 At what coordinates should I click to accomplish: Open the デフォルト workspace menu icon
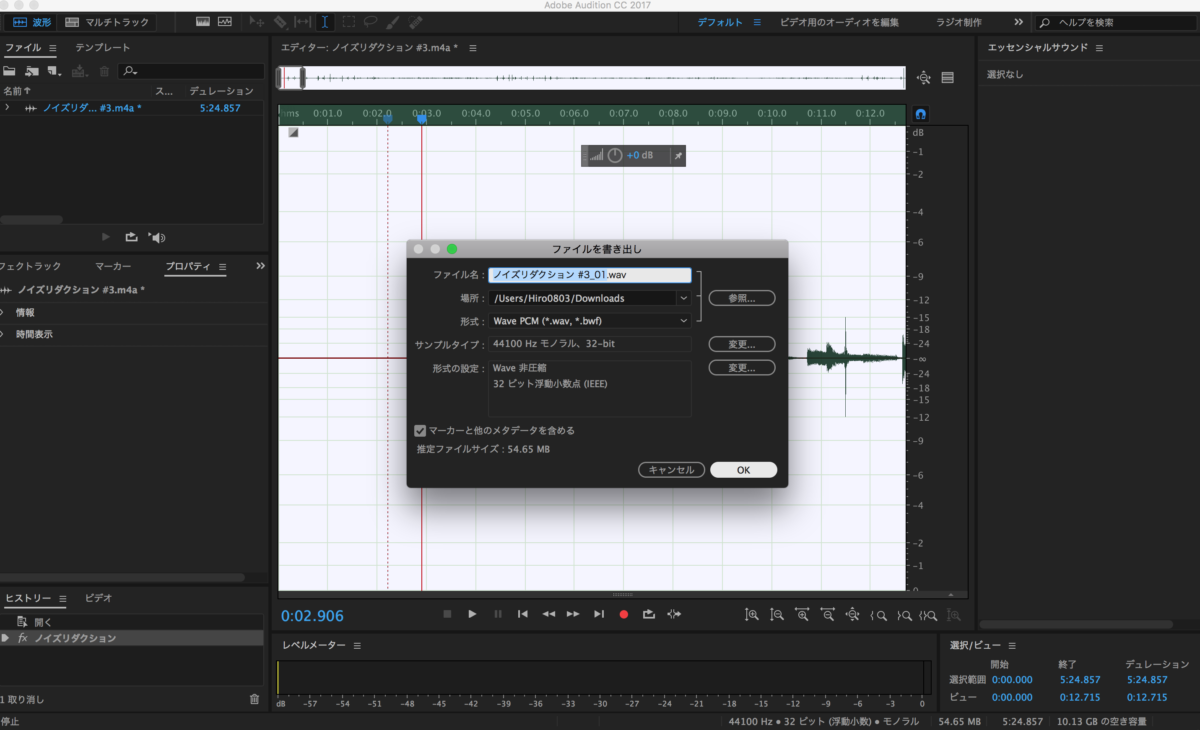[757, 21]
